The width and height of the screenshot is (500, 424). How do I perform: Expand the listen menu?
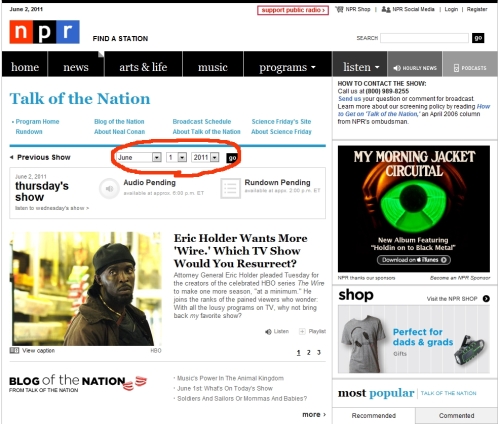360,67
